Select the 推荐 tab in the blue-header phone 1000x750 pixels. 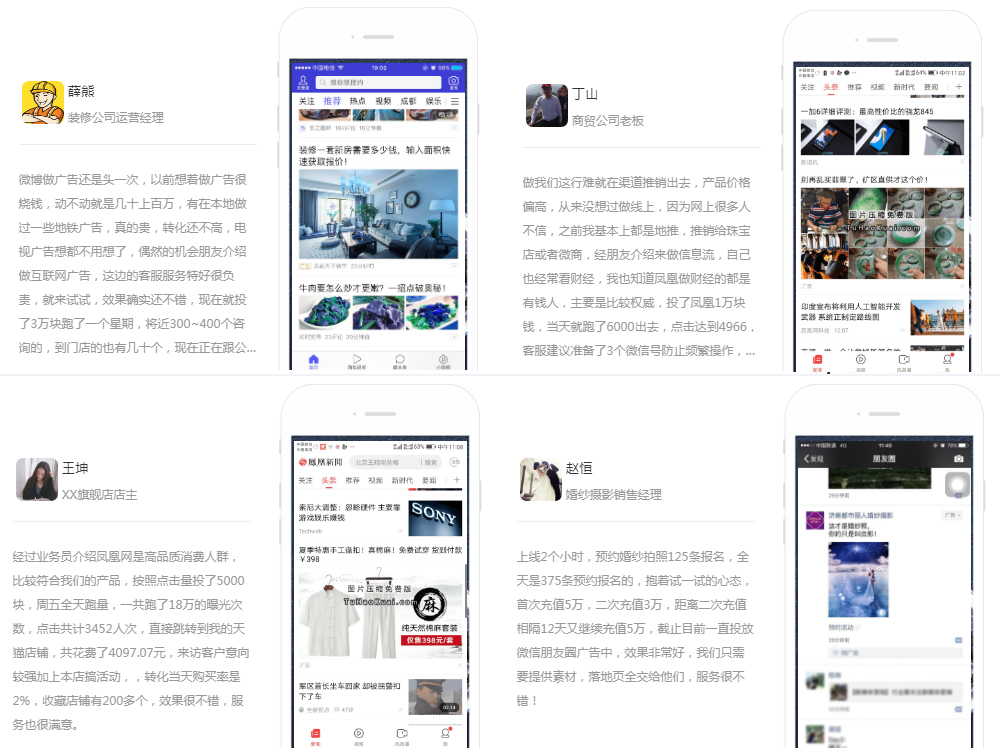pyautogui.click(x=332, y=101)
